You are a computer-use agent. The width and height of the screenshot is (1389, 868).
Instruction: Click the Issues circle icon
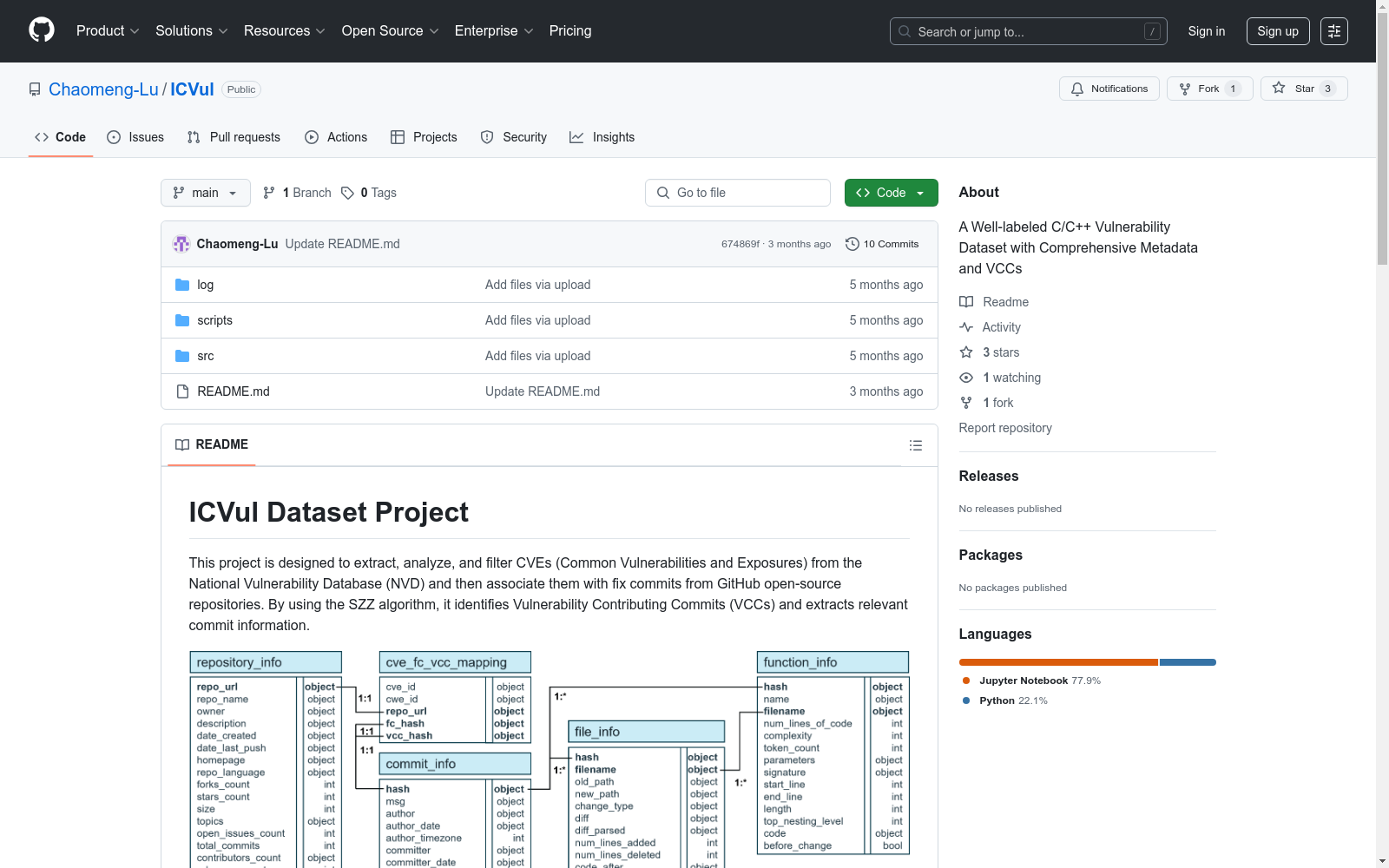pyautogui.click(x=114, y=137)
